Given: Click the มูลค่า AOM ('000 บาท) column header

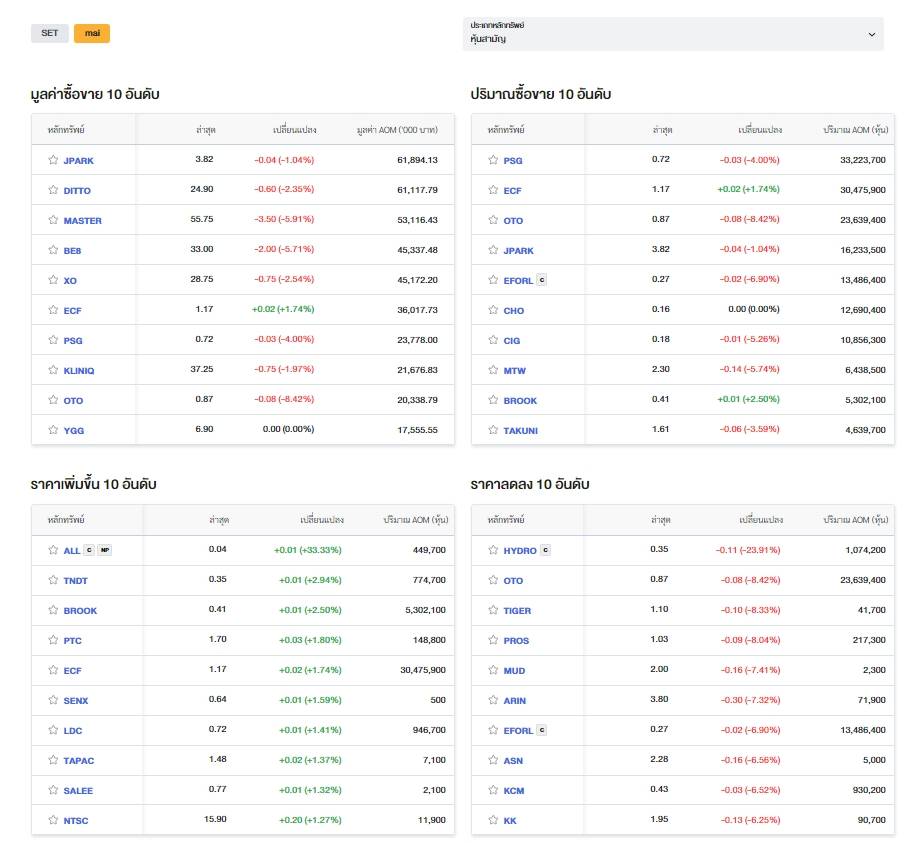Looking at the screenshot, I should click(397, 130).
